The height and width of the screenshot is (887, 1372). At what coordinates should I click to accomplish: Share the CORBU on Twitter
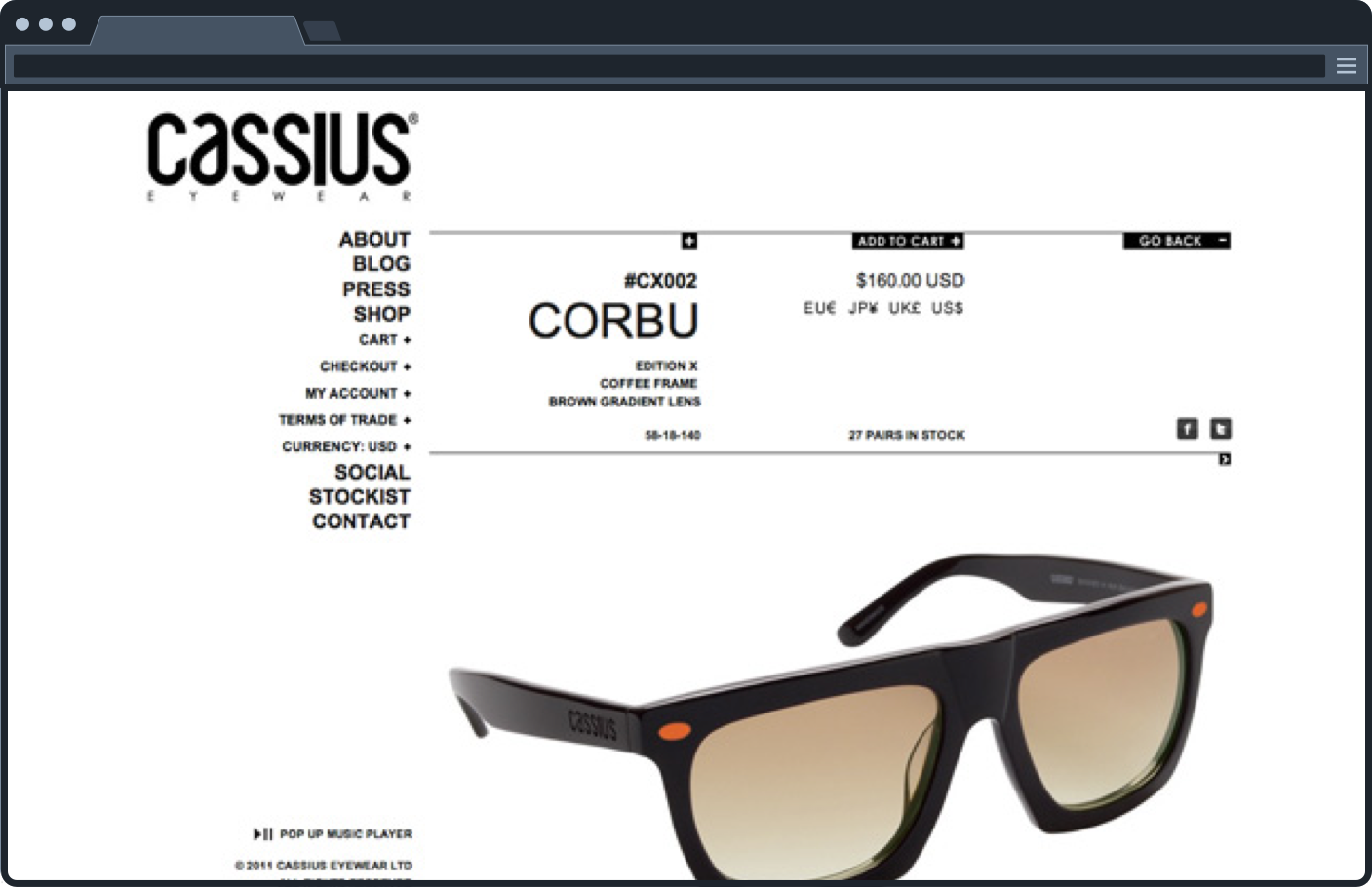pos(1221,429)
